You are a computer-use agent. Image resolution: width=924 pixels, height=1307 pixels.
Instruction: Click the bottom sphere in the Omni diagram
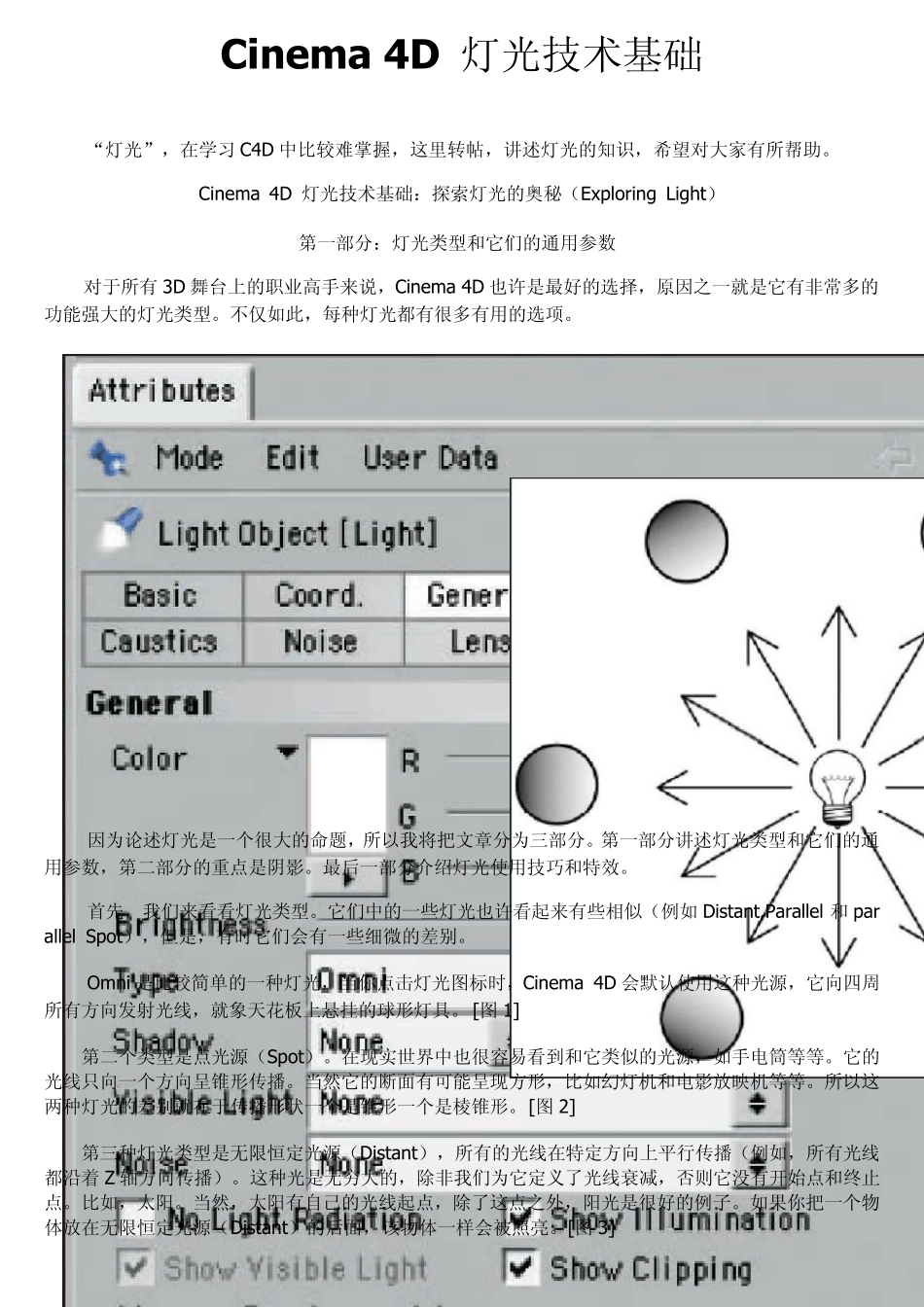coord(701,1020)
